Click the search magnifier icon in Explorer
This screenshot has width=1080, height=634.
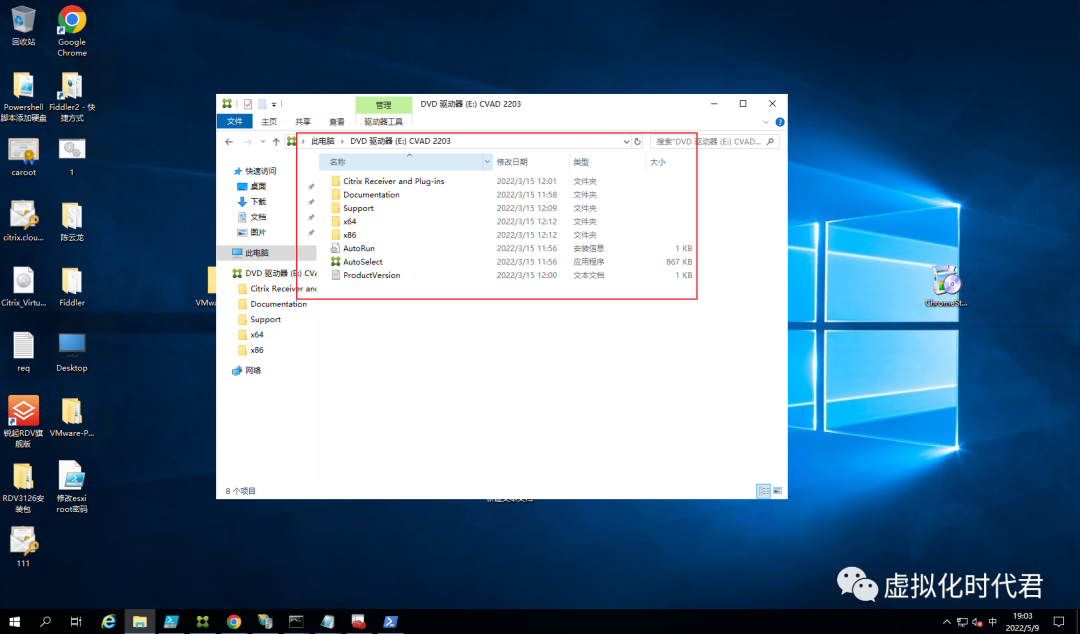point(770,141)
